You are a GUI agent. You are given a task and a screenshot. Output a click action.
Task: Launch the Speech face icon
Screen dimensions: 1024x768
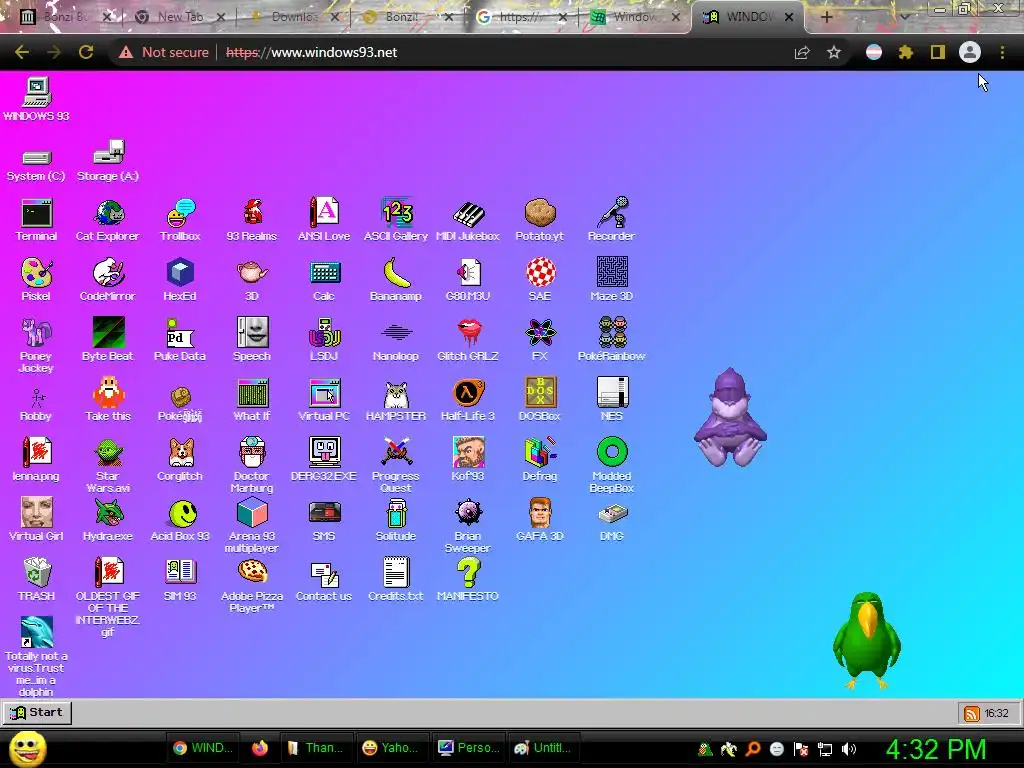coord(252,340)
